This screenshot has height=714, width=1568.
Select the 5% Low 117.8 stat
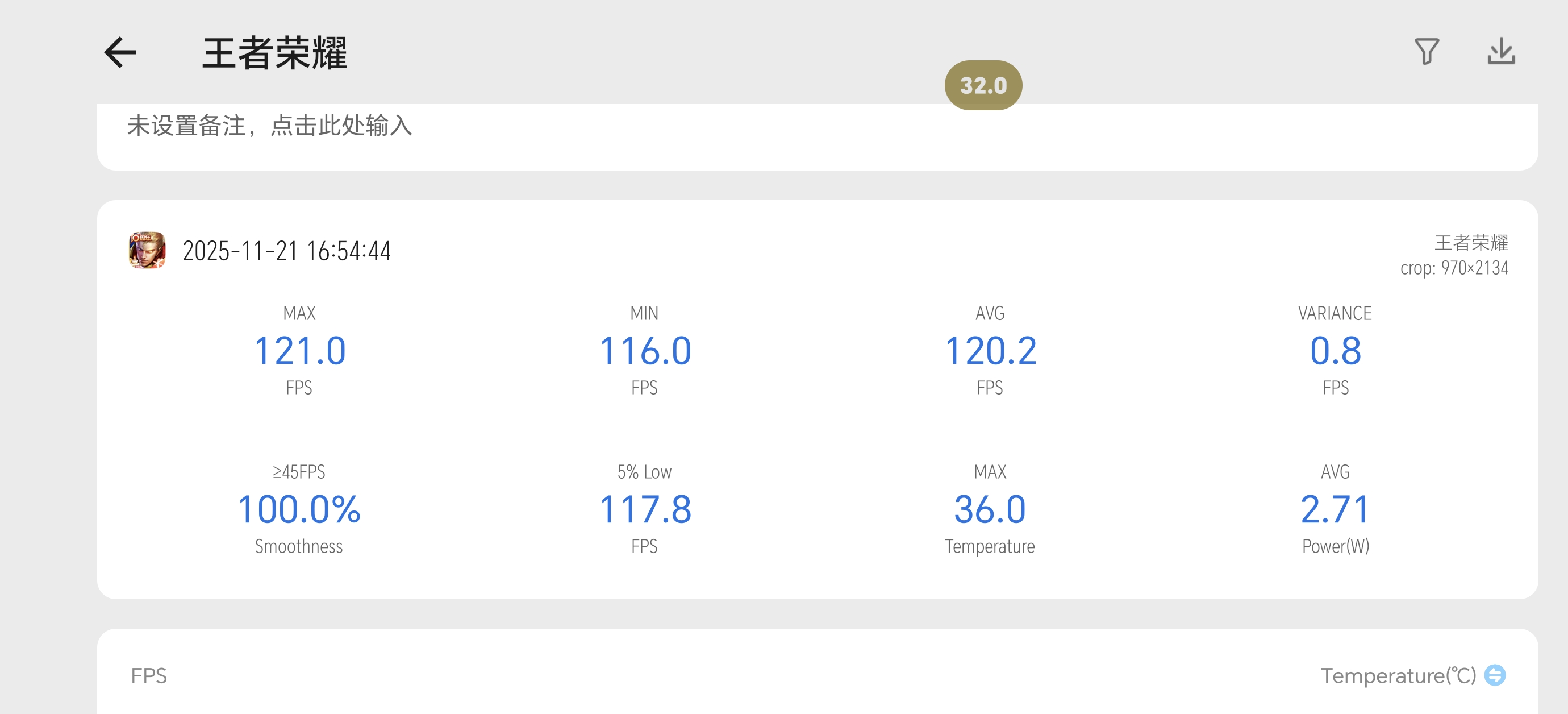tap(645, 509)
